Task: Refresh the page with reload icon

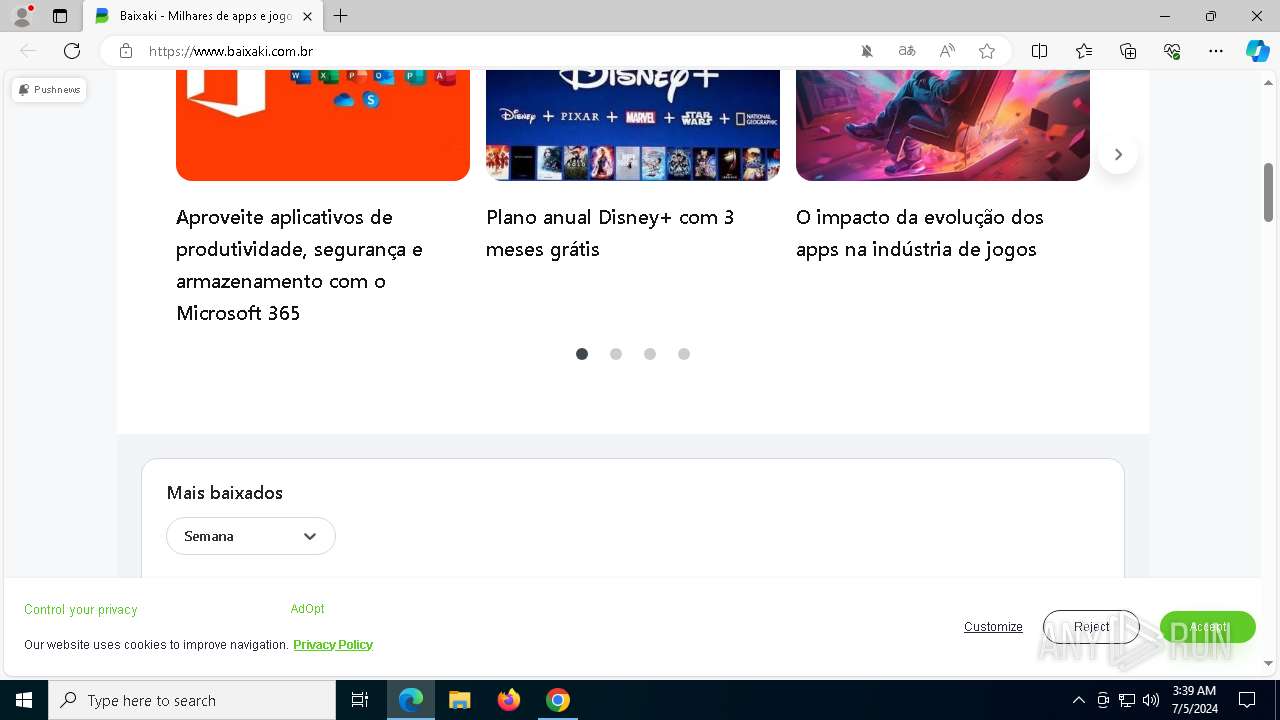Action: pos(72,51)
